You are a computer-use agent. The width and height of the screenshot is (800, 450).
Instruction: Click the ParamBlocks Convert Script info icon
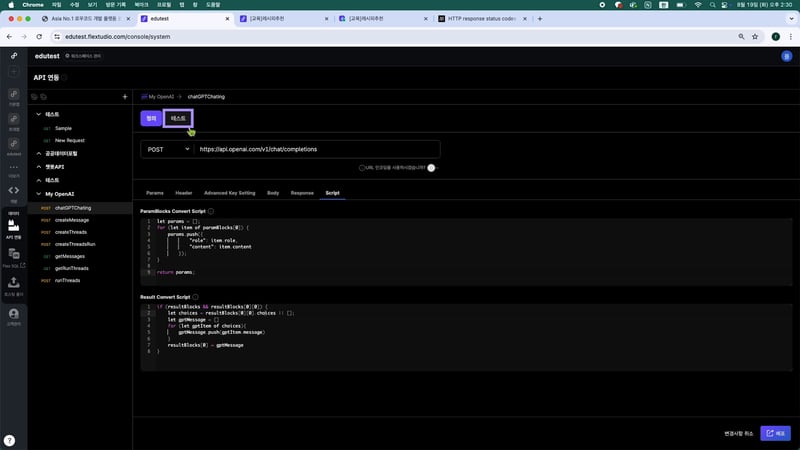click(211, 211)
